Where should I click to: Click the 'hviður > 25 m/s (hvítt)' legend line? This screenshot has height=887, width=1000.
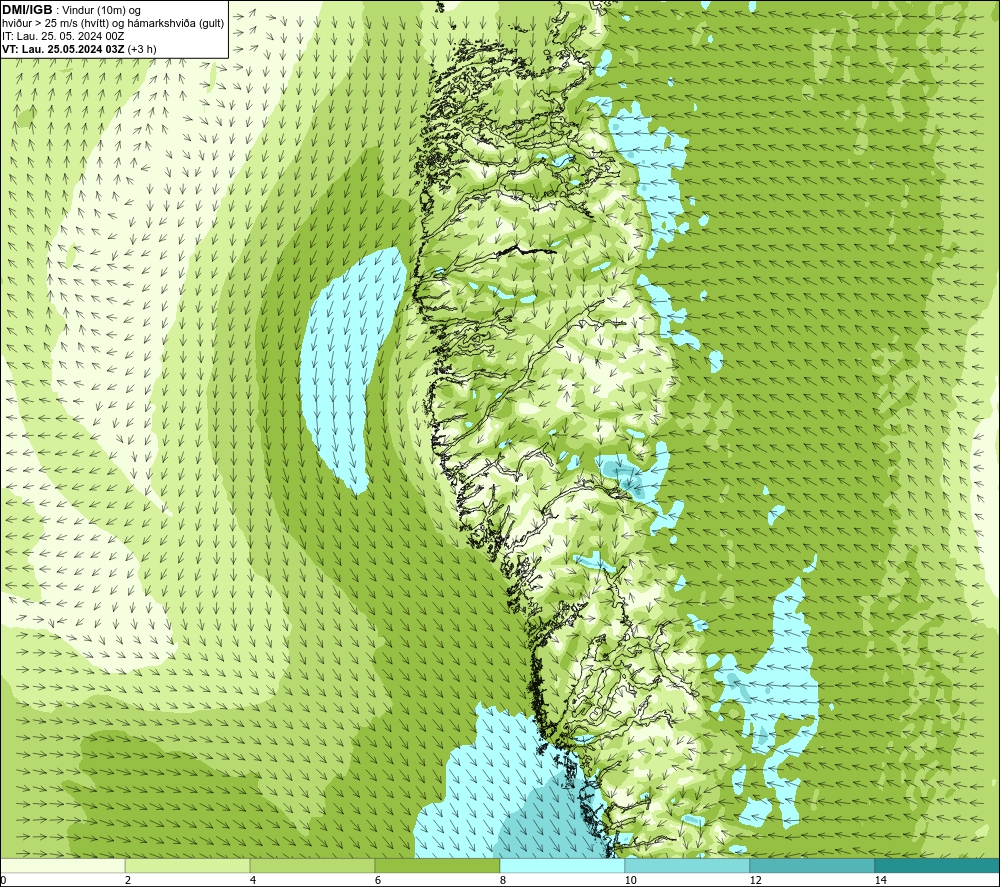coord(113,24)
